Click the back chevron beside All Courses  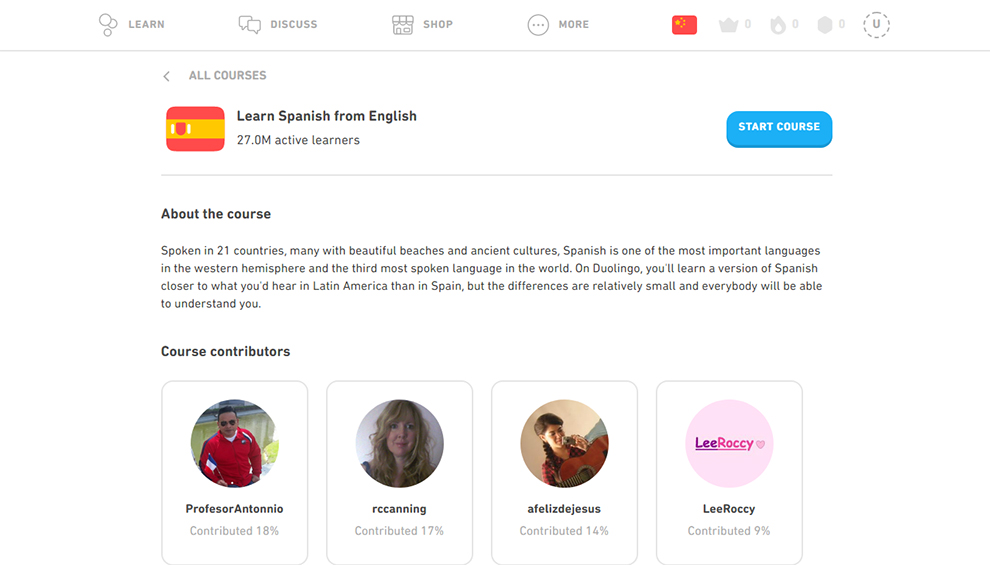click(x=167, y=76)
